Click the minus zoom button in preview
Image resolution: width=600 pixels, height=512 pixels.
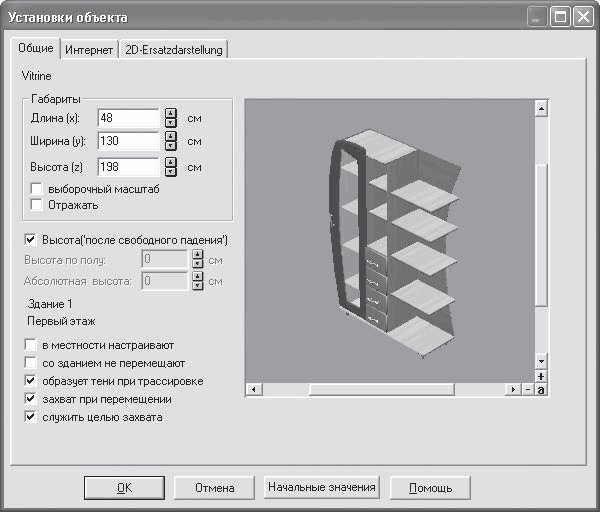(528, 389)
